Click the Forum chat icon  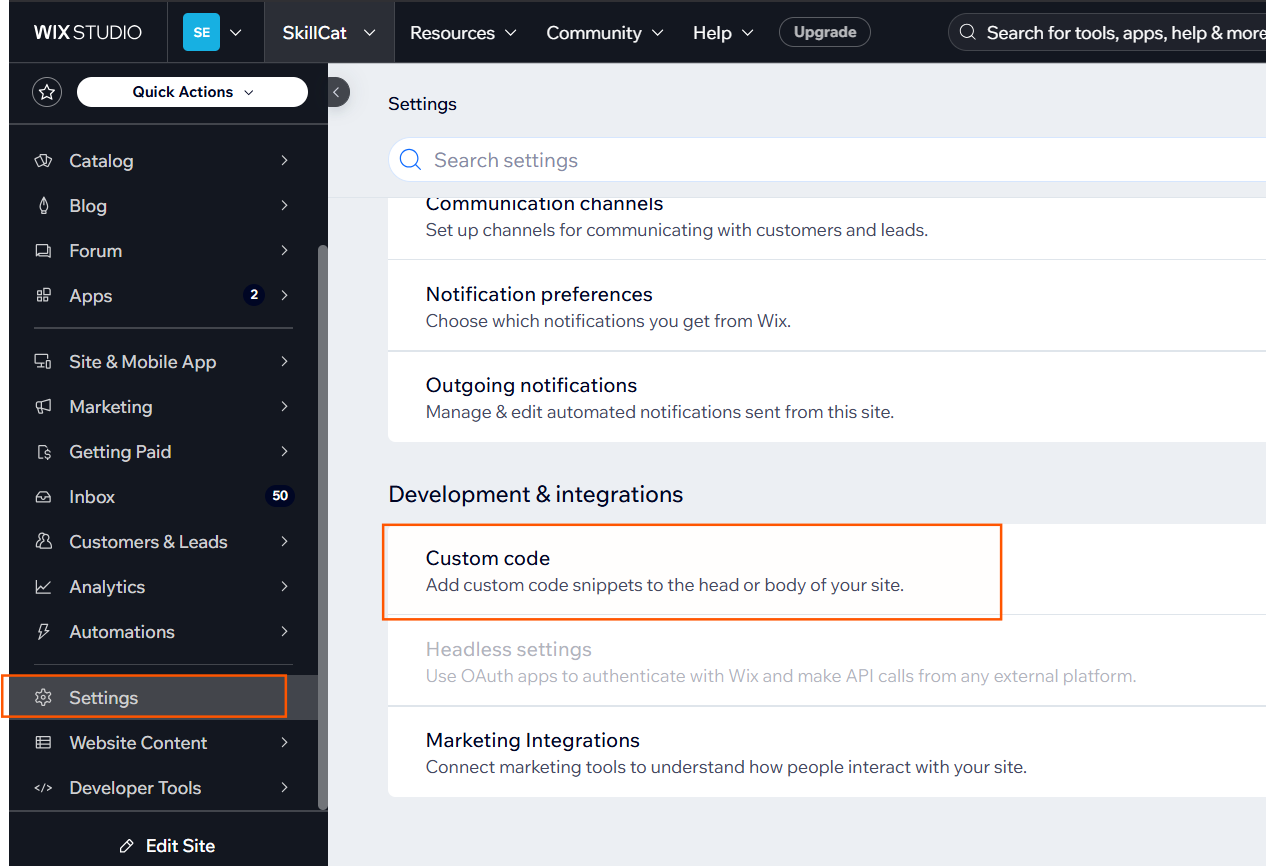43,250
